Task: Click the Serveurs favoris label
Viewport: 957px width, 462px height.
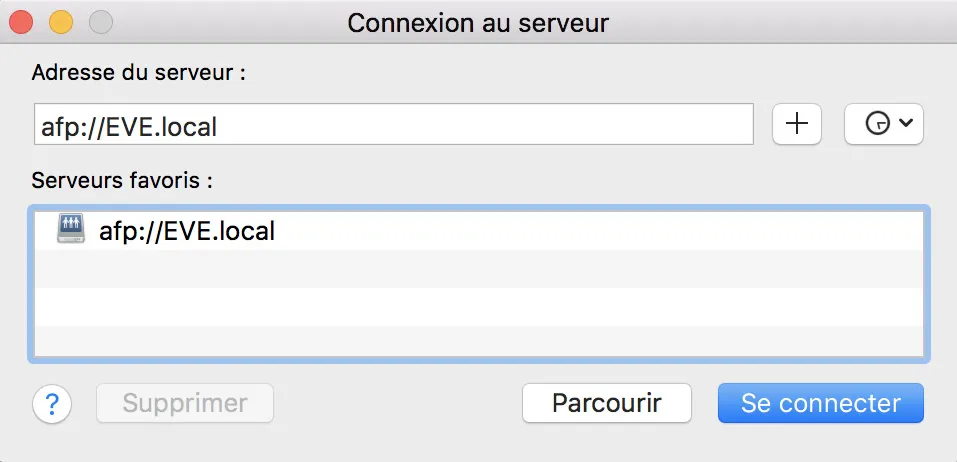Action: coord(122,181)
